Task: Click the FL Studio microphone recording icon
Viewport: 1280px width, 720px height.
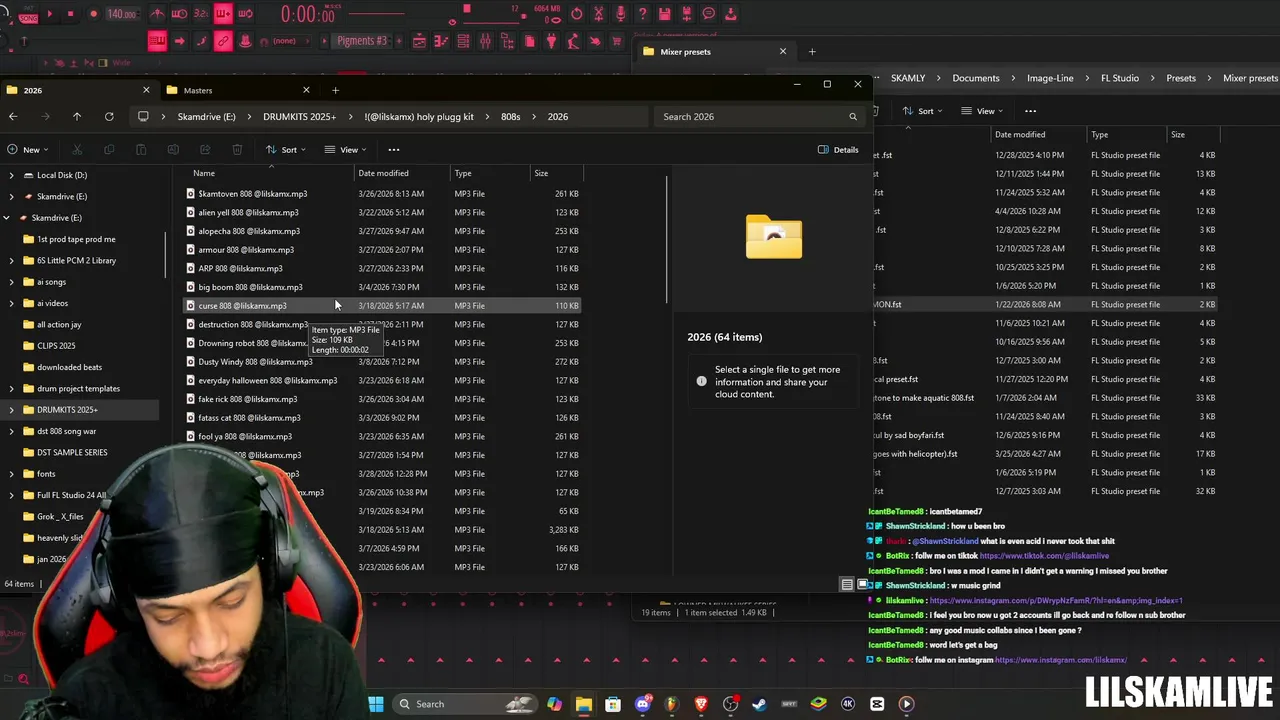Action: point(620,14)
